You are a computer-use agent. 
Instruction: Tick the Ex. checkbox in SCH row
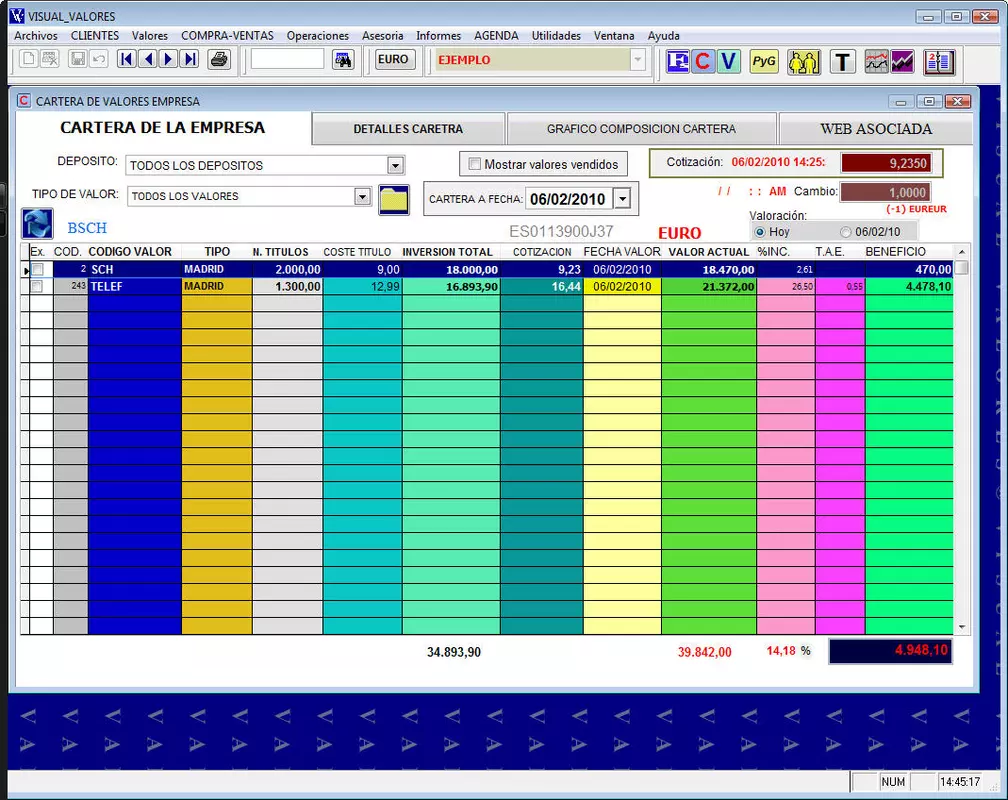tap(37, 269)
